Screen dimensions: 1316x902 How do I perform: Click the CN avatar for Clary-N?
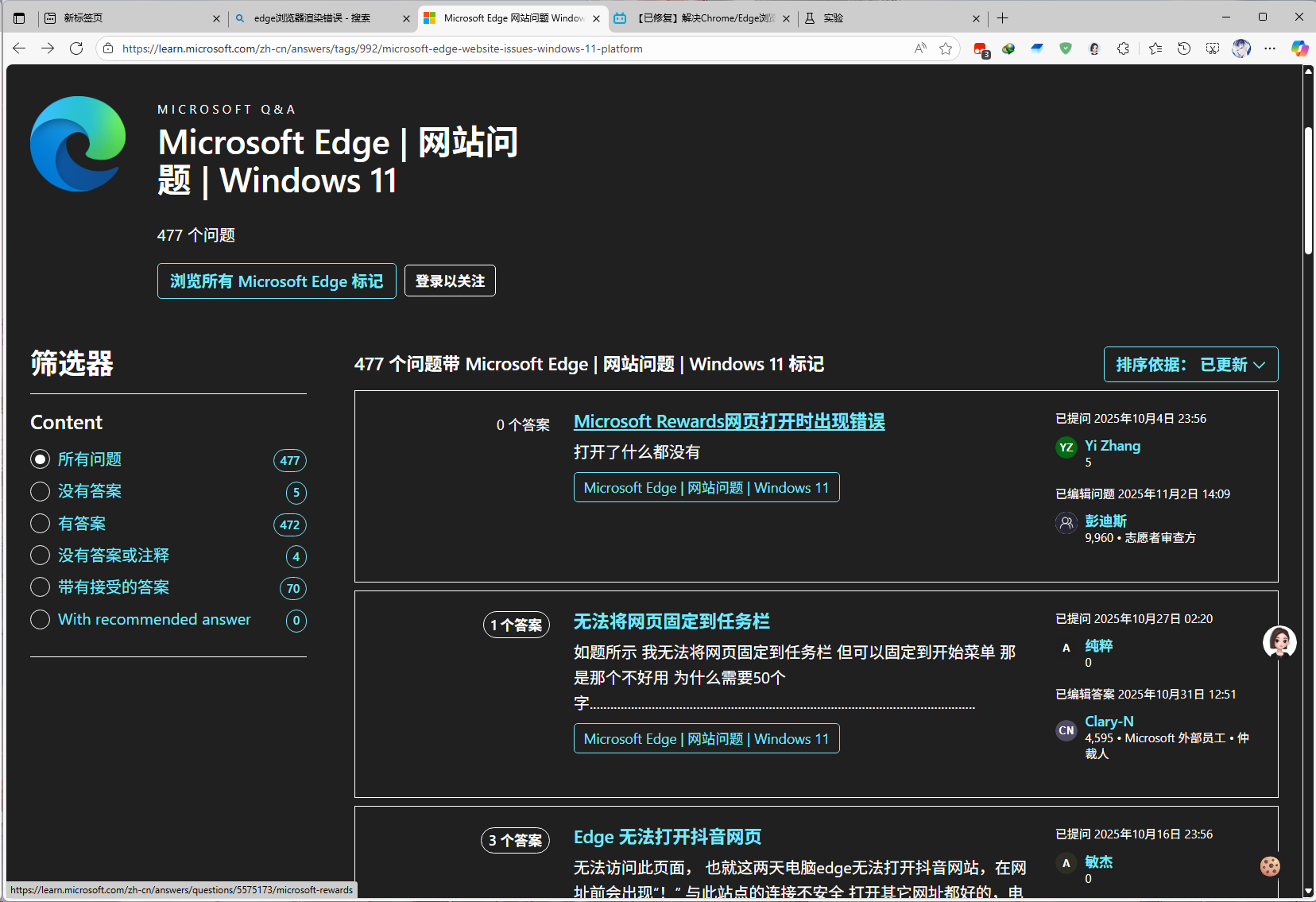pyautogui.click(x=1066, y=730)
